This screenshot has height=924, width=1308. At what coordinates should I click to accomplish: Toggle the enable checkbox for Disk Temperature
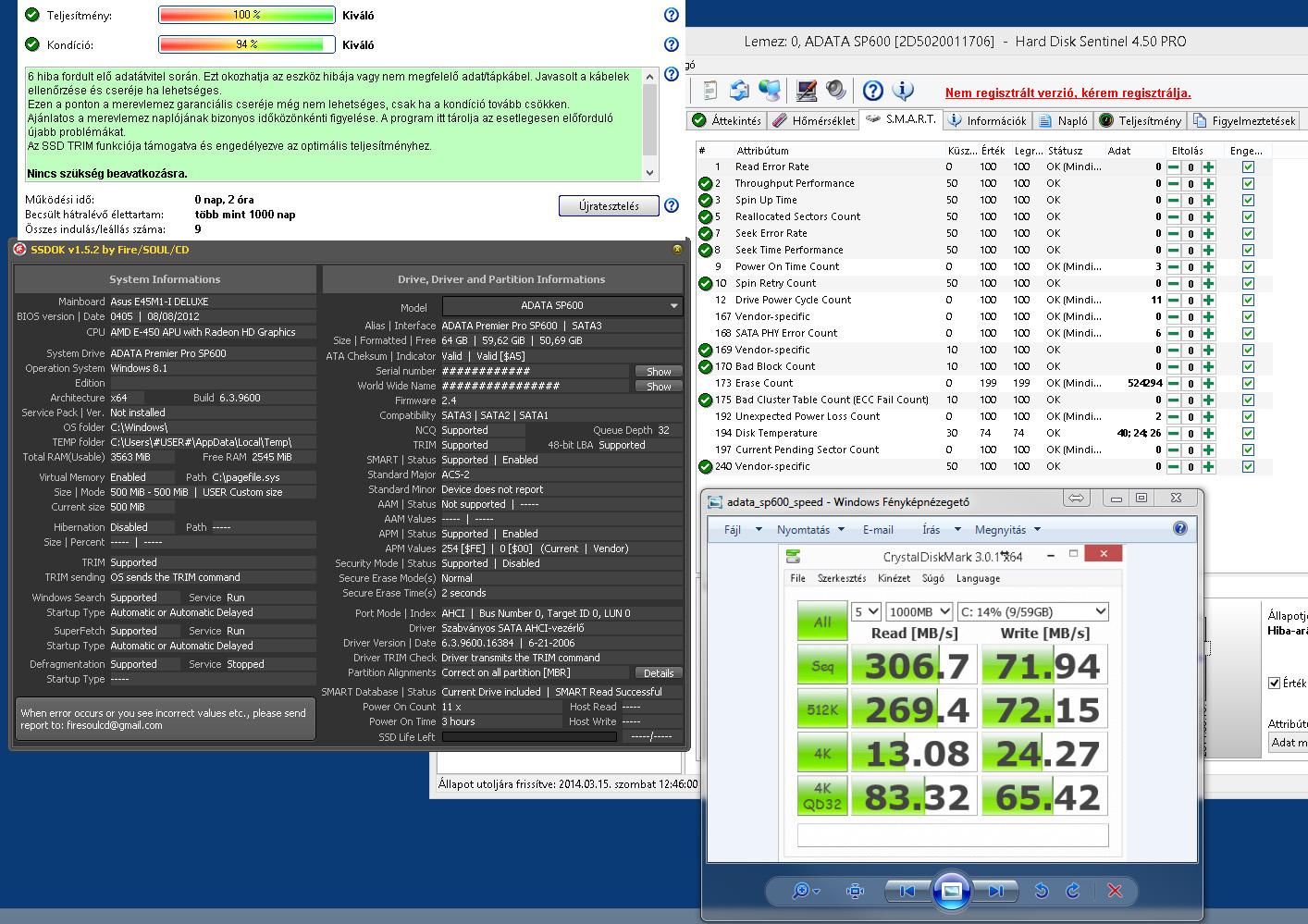pos(1248,434)
